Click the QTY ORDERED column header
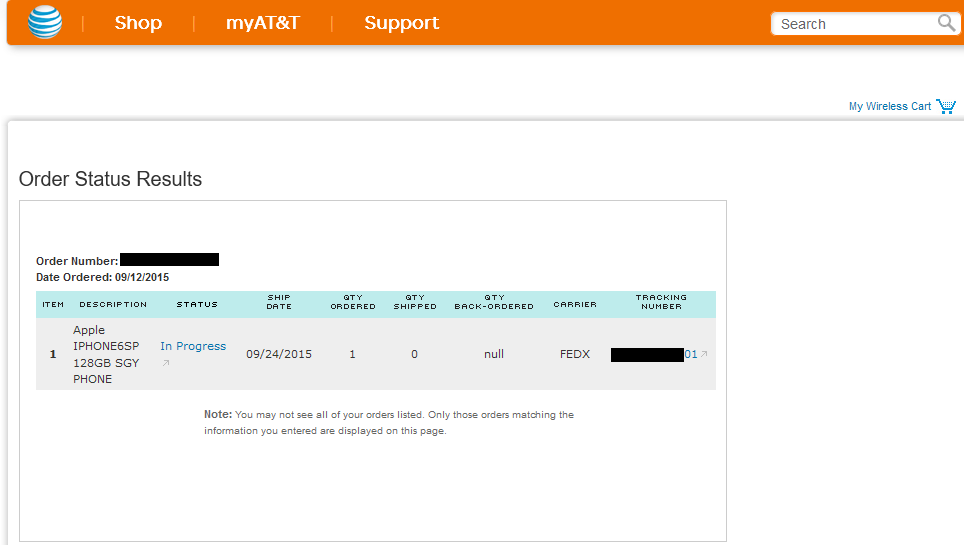This screenshot has height=545, width=964. click(353, 302)
